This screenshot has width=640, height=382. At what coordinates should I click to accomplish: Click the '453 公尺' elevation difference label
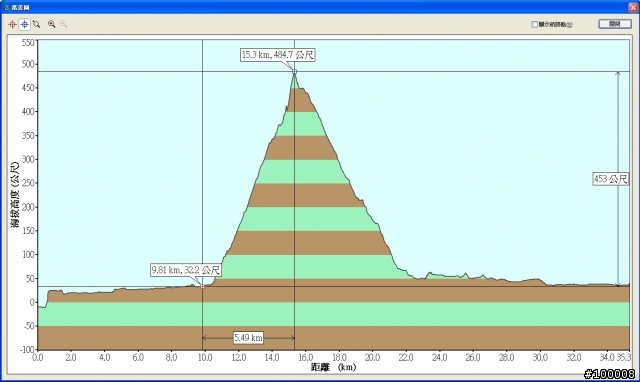(611, 179)
